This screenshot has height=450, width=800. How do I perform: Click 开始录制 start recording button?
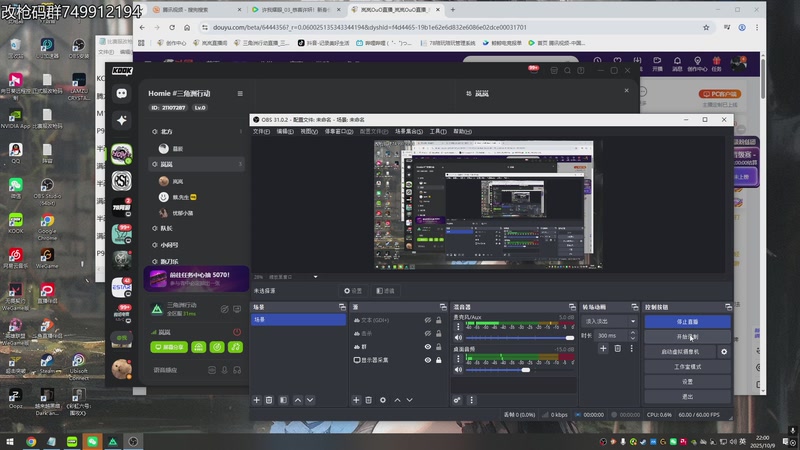pyautogui.click(x=687, y=337)
